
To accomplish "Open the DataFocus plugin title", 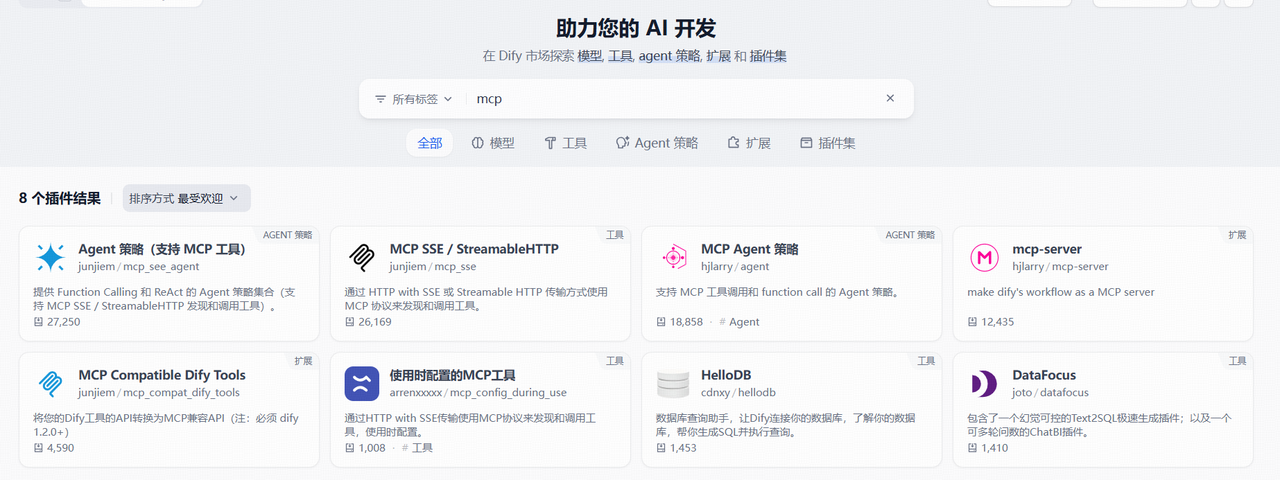I will pyautogui.click(x=1045, y=375).
